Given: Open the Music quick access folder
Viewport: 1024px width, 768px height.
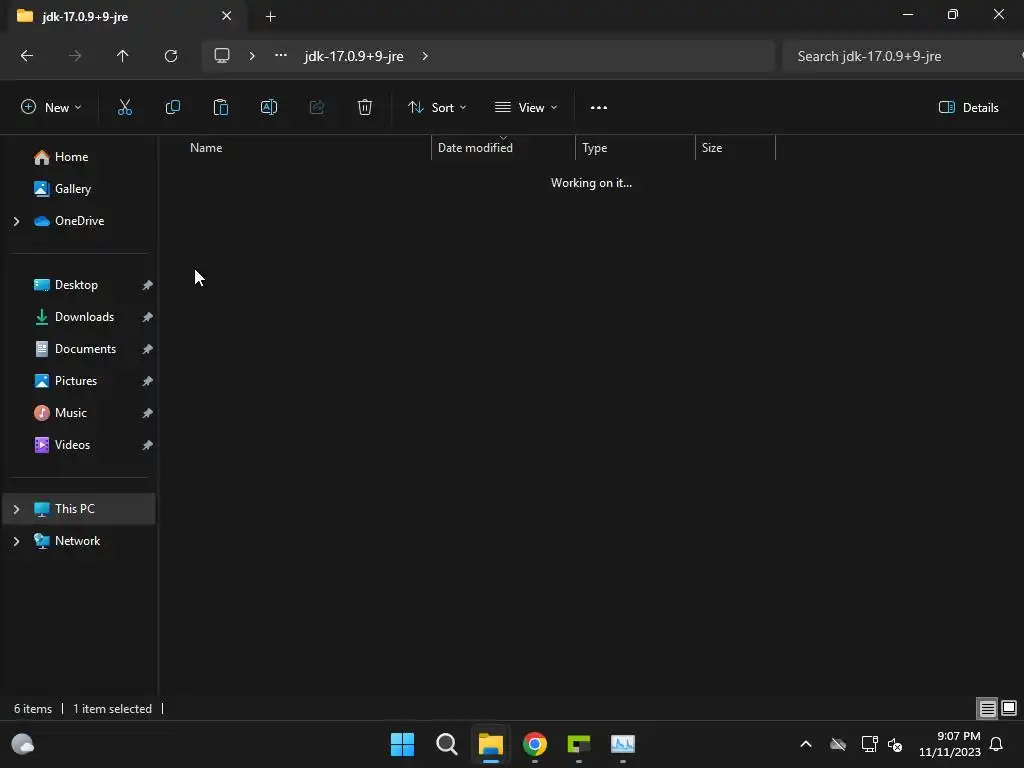Looking at the screenshot, I should pos(70,413).
